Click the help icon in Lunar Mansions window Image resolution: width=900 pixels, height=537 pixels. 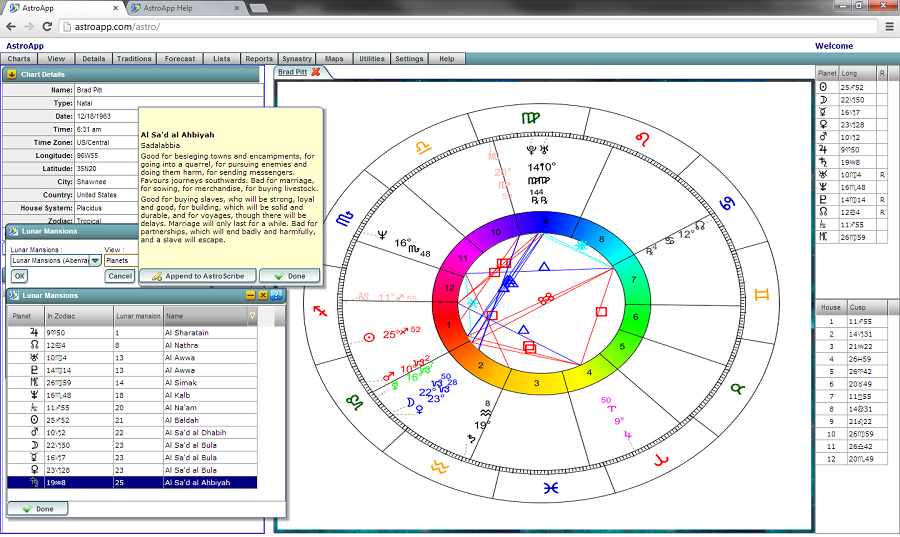[x=276, y=295]
